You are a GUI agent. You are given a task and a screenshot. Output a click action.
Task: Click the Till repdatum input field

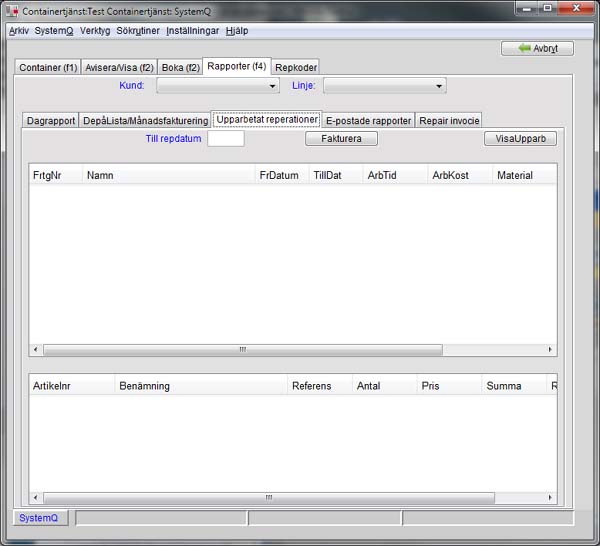(x=226, y=139)
